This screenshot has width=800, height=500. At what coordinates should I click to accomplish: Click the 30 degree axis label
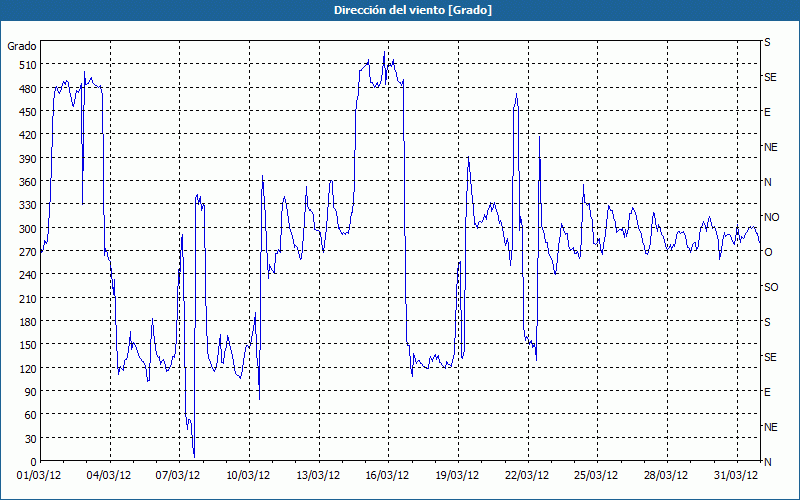point(31,438)
